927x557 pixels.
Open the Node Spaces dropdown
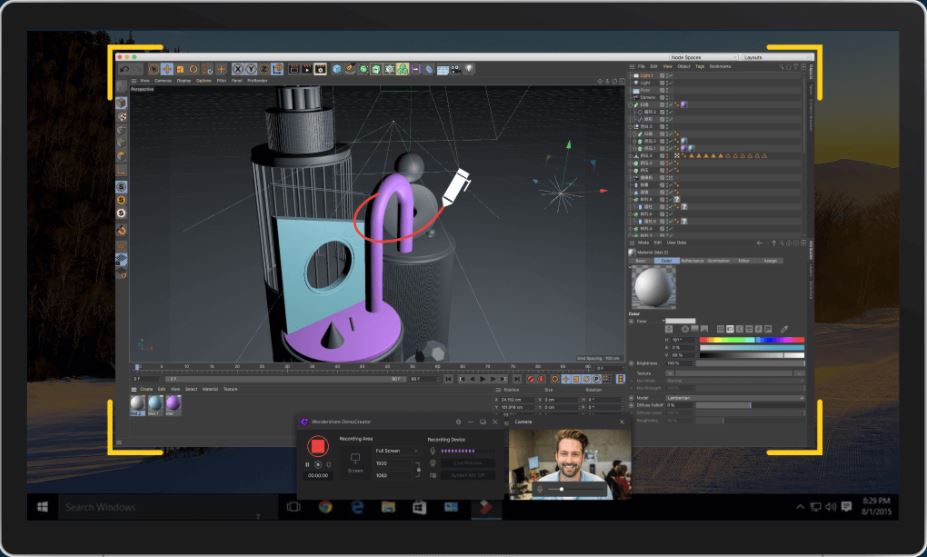coord(704,57)
